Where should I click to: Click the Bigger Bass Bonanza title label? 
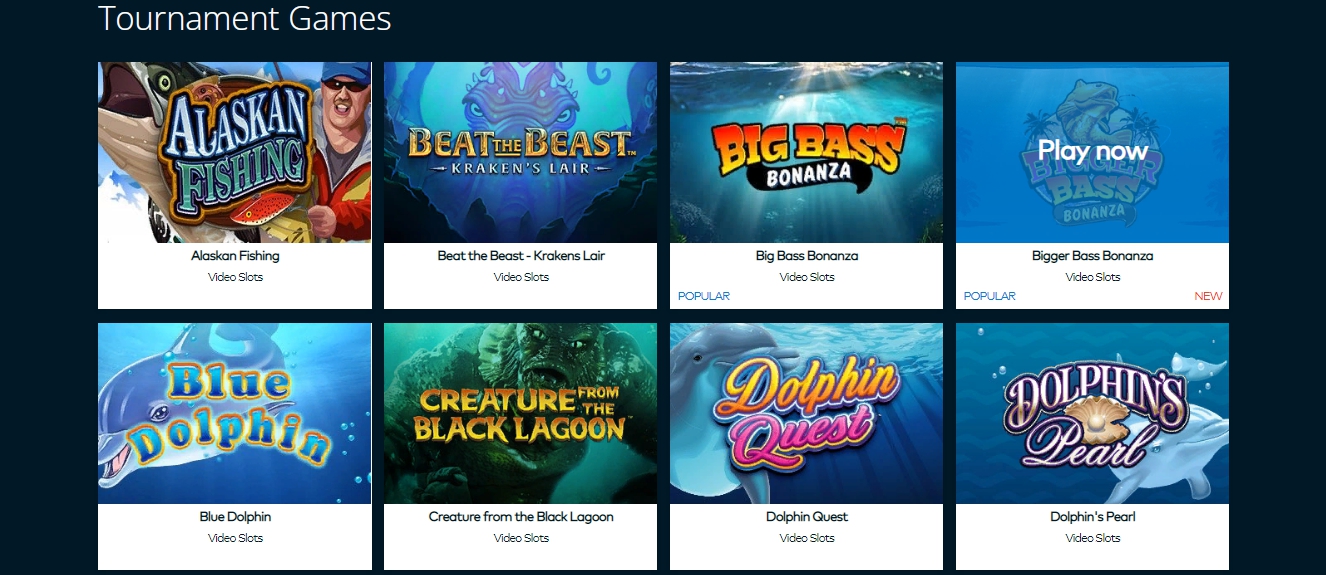(x=1093, y=256)
